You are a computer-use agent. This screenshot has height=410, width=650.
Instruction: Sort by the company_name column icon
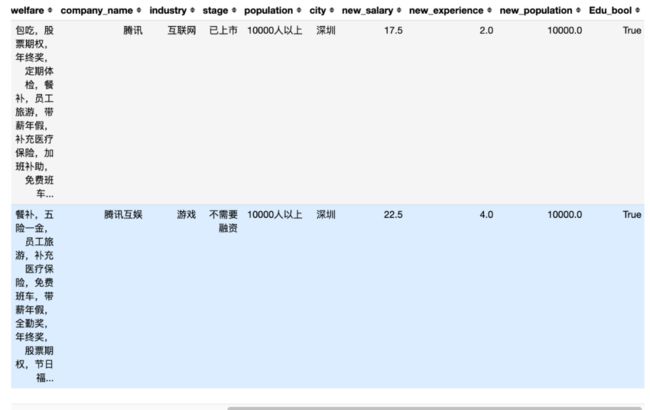click(139, 10)
